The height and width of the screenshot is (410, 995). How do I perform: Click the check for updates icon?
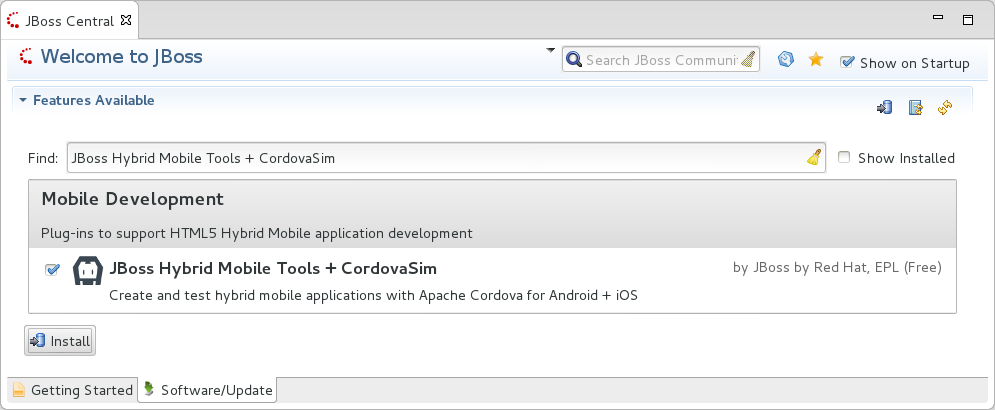point(915,108)
